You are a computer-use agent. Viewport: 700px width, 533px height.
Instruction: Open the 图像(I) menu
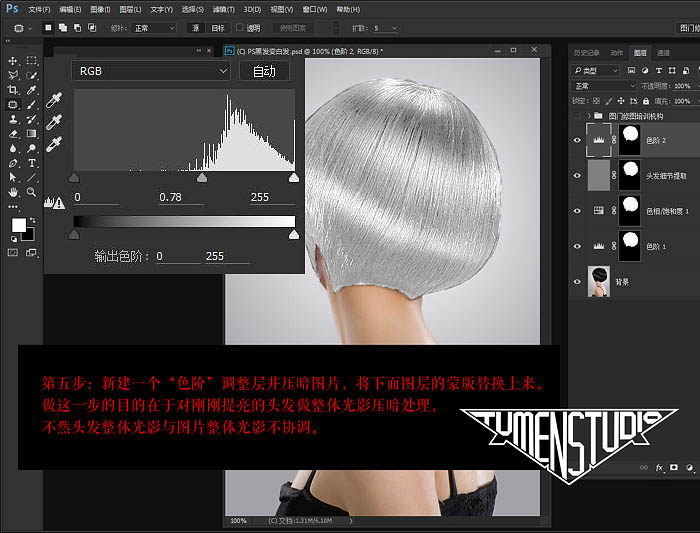[x=100, y=9]
